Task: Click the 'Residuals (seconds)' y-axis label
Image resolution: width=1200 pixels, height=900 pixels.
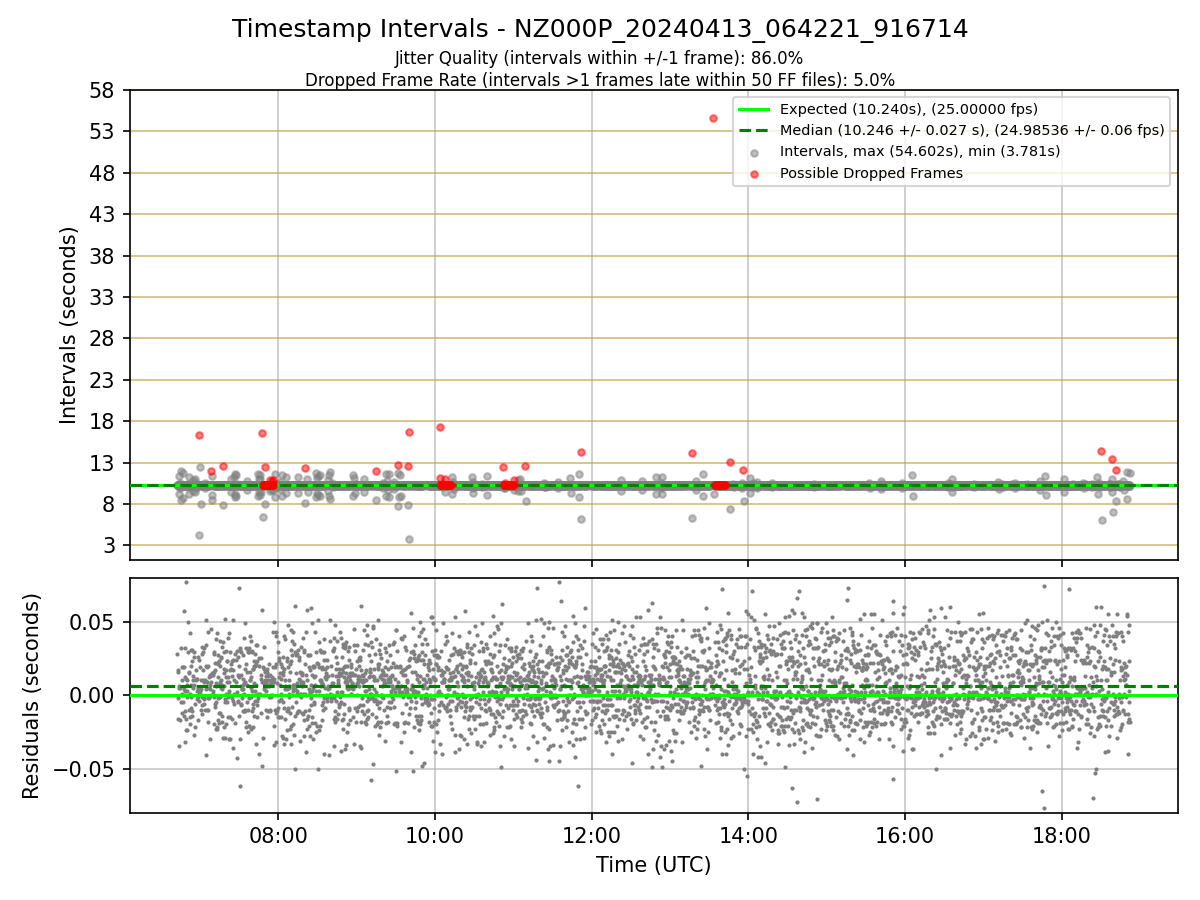Action: [x=31, y=696]
